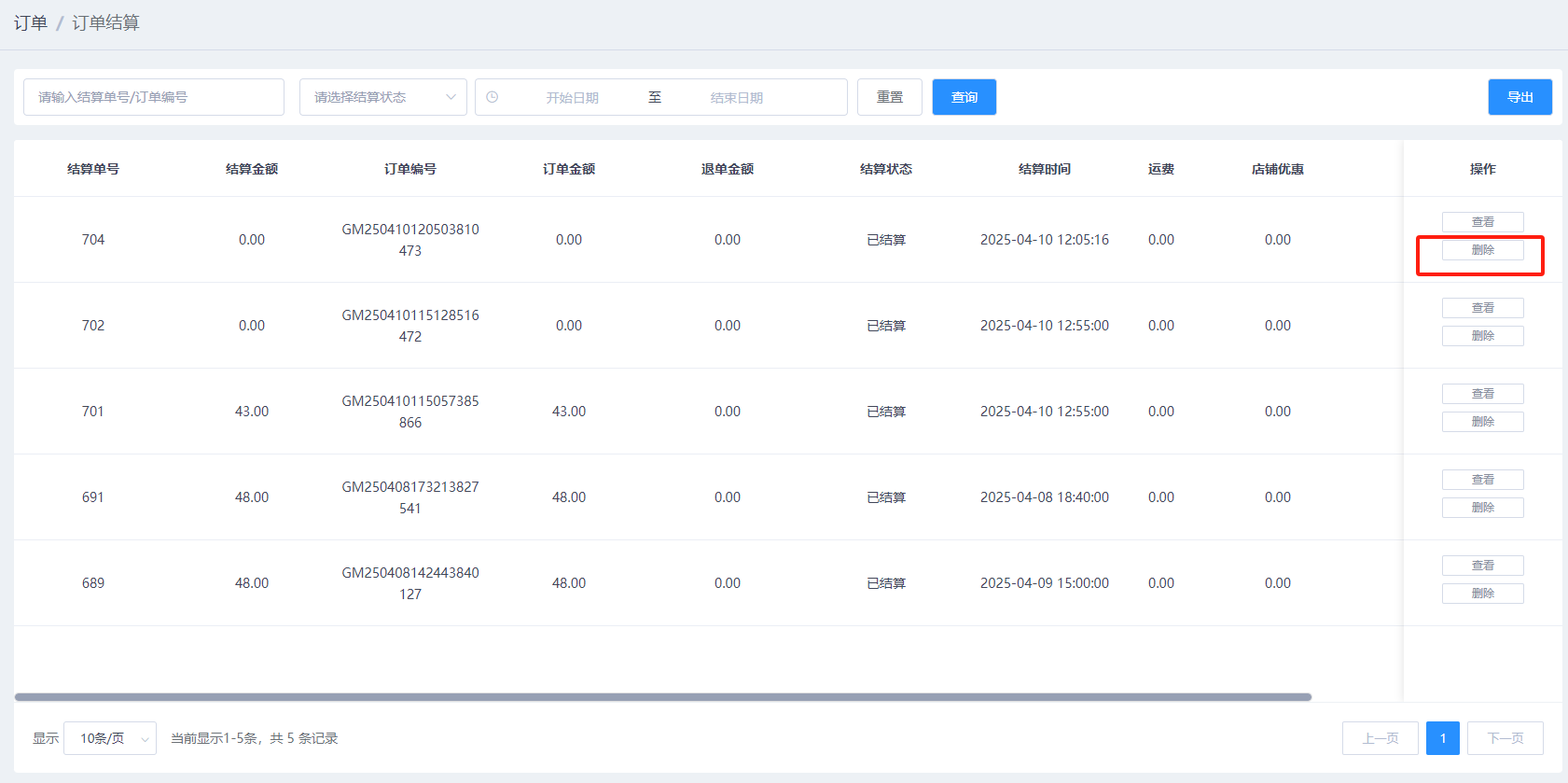1568x783 pixels.
Task: Select the end date (结束日期) field
Action: [x=736, y=97]
